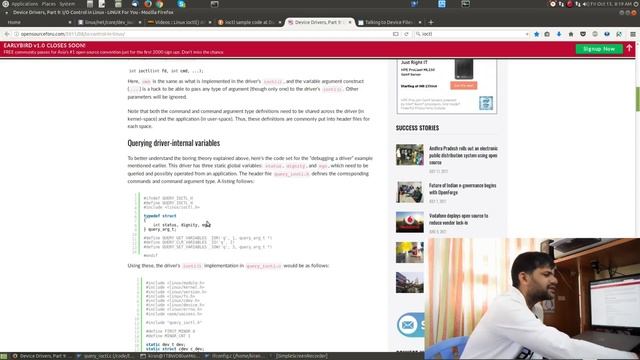The height and width of the screenshot is (360, 640).
Task: Click the show desktop icon in taskbar
Action: pyautogui.click(x=4, y=356)
